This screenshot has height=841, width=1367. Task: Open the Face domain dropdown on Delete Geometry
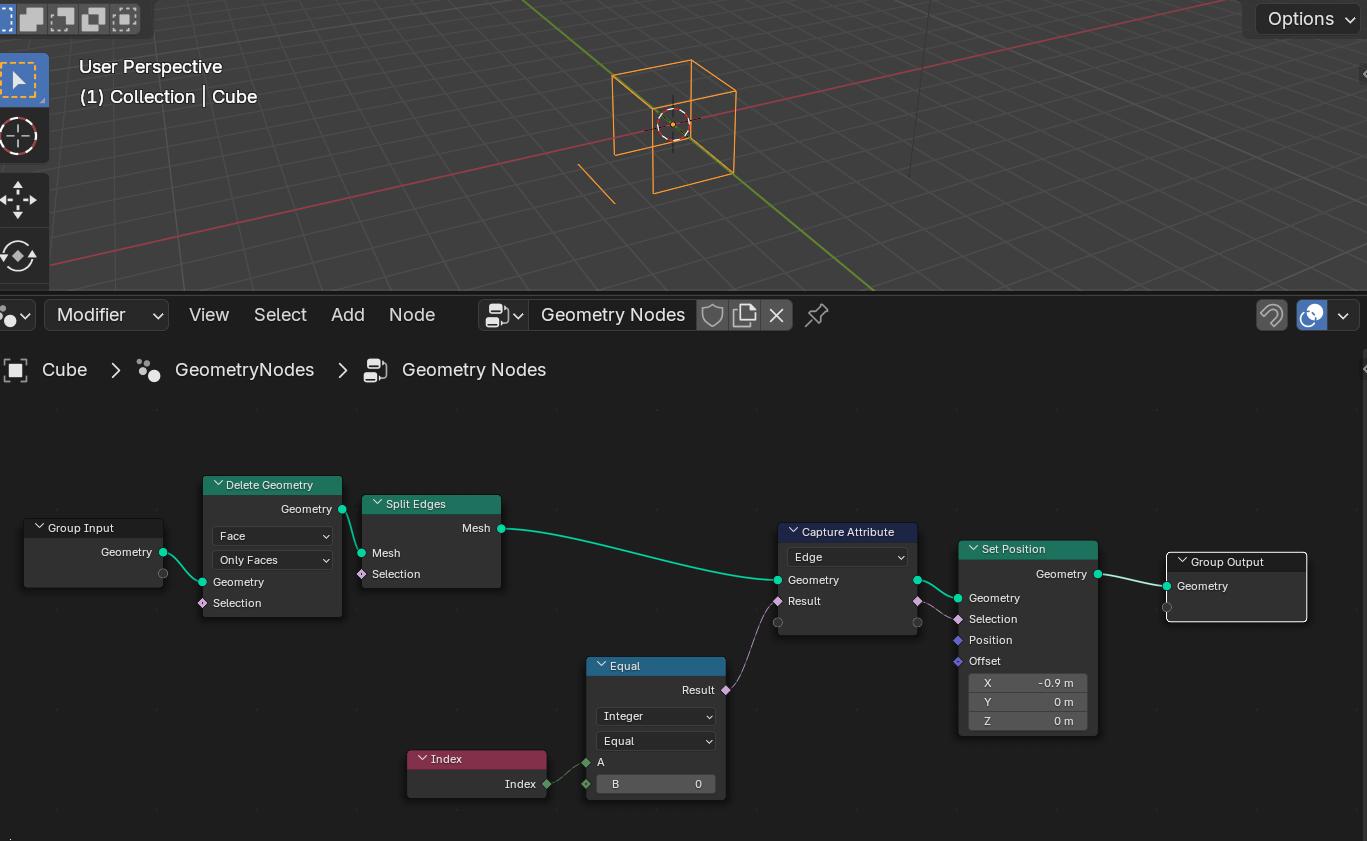[x=272, y=536]
